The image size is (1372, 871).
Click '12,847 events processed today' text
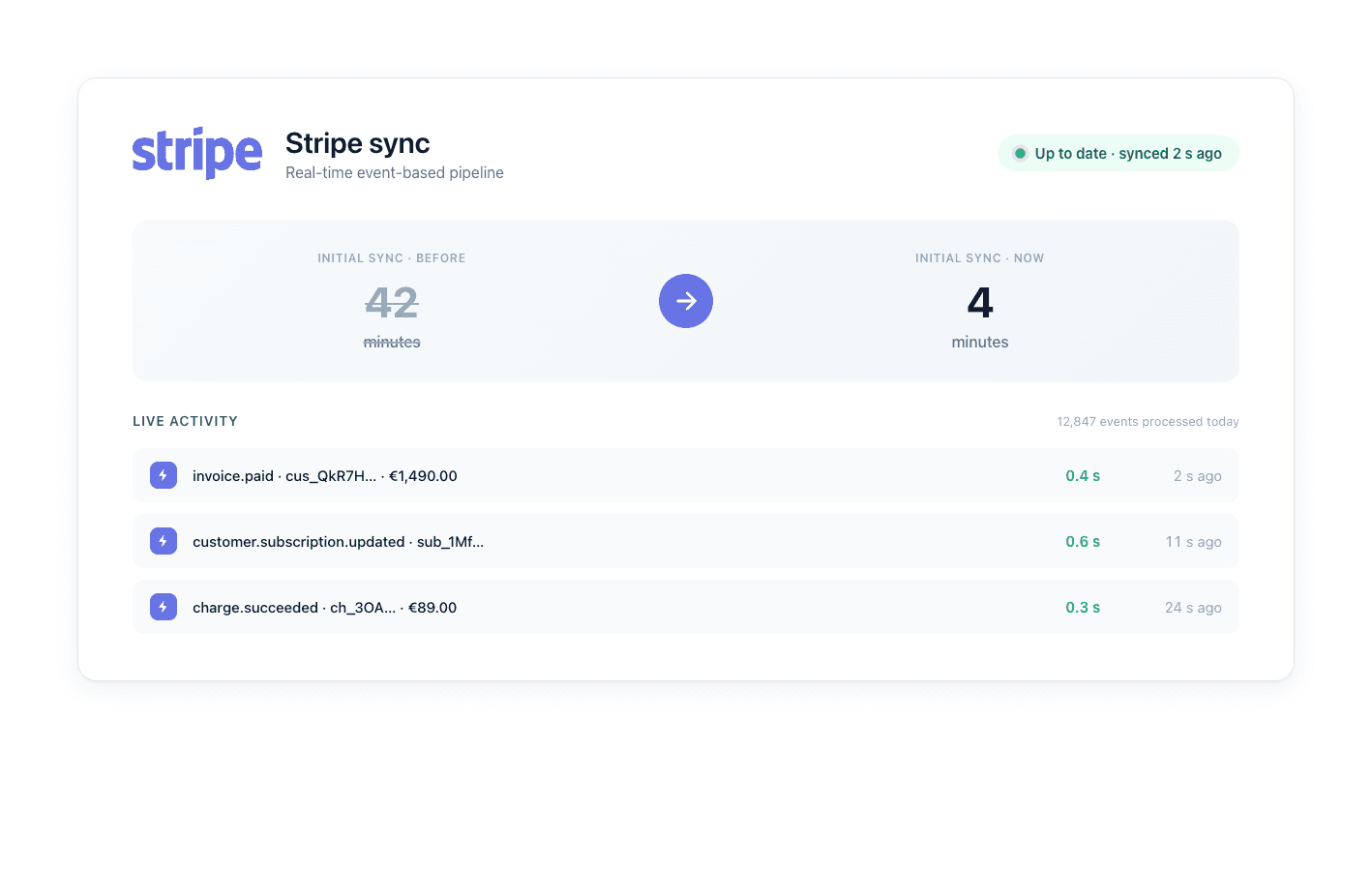pos(1148,421)
